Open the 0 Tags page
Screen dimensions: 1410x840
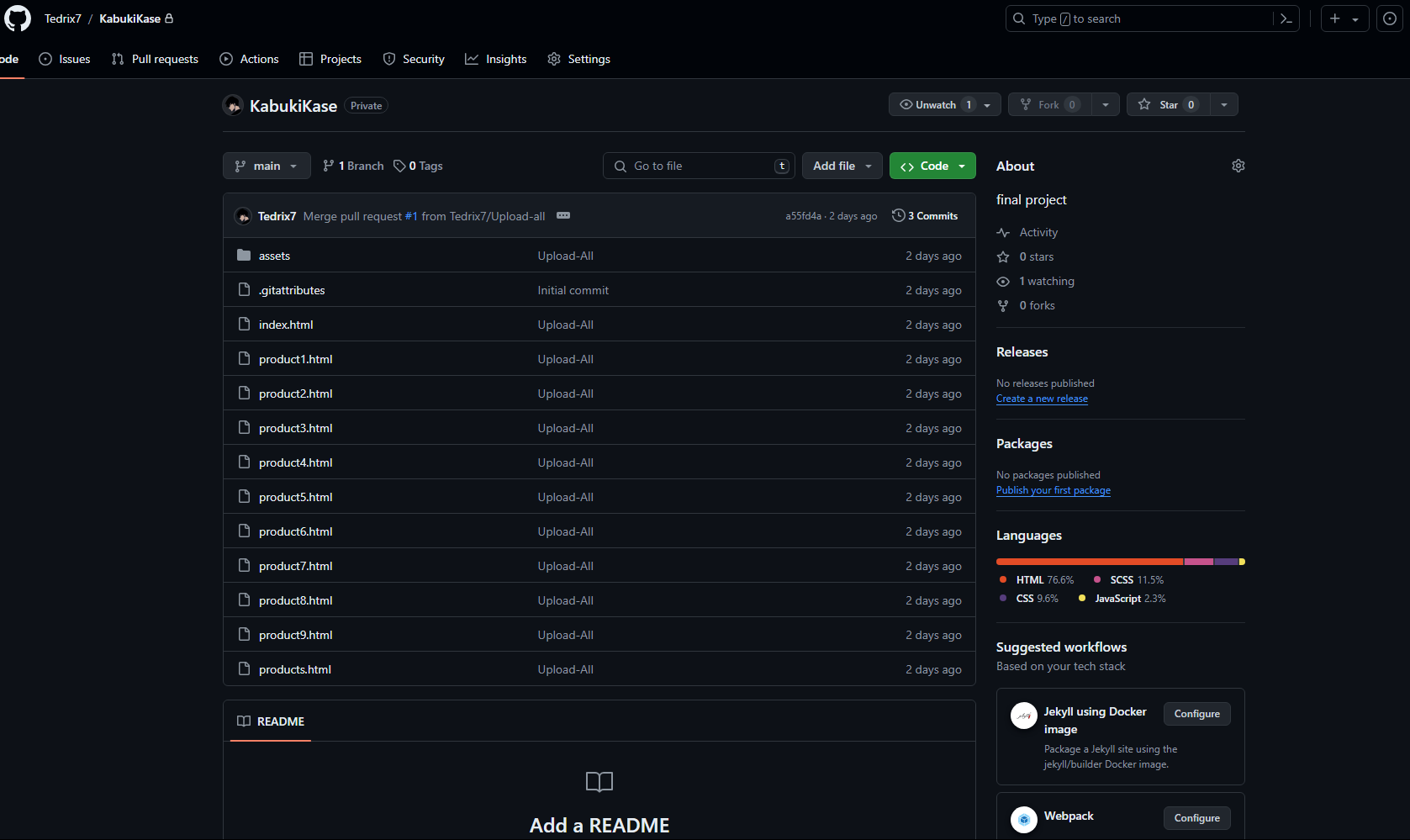pos(419,166)
